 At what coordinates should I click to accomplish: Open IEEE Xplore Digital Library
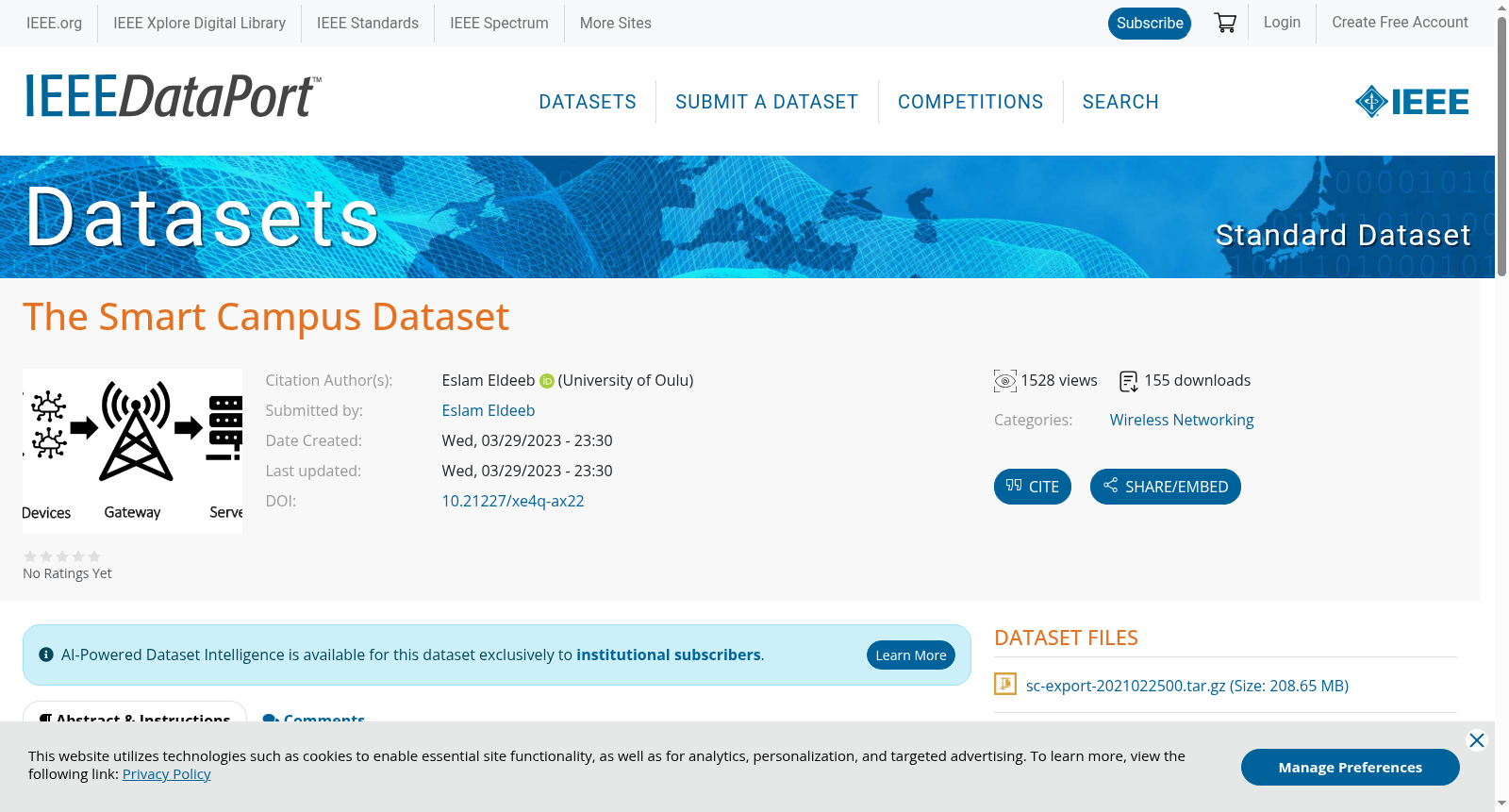coord(199,23)
